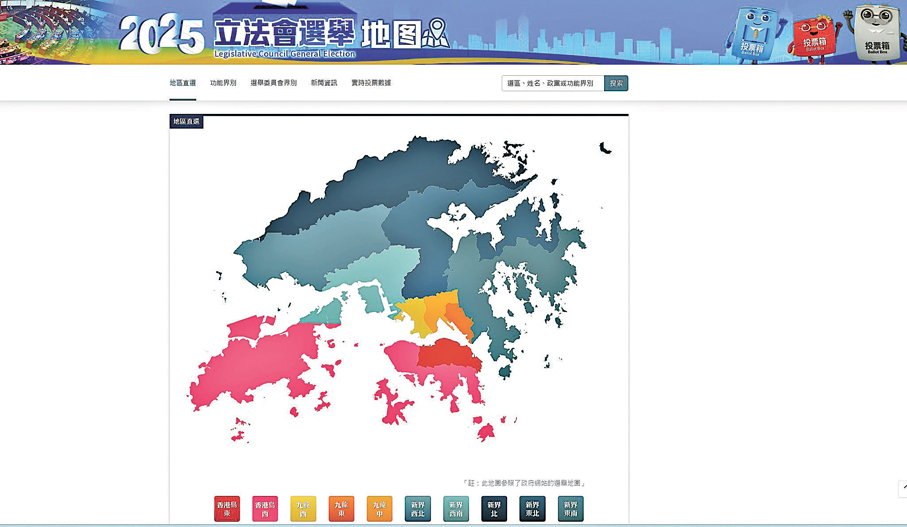Pick the 九龍東 orange legend tile
Screen dimensions: 907x527
coord(341,508)
